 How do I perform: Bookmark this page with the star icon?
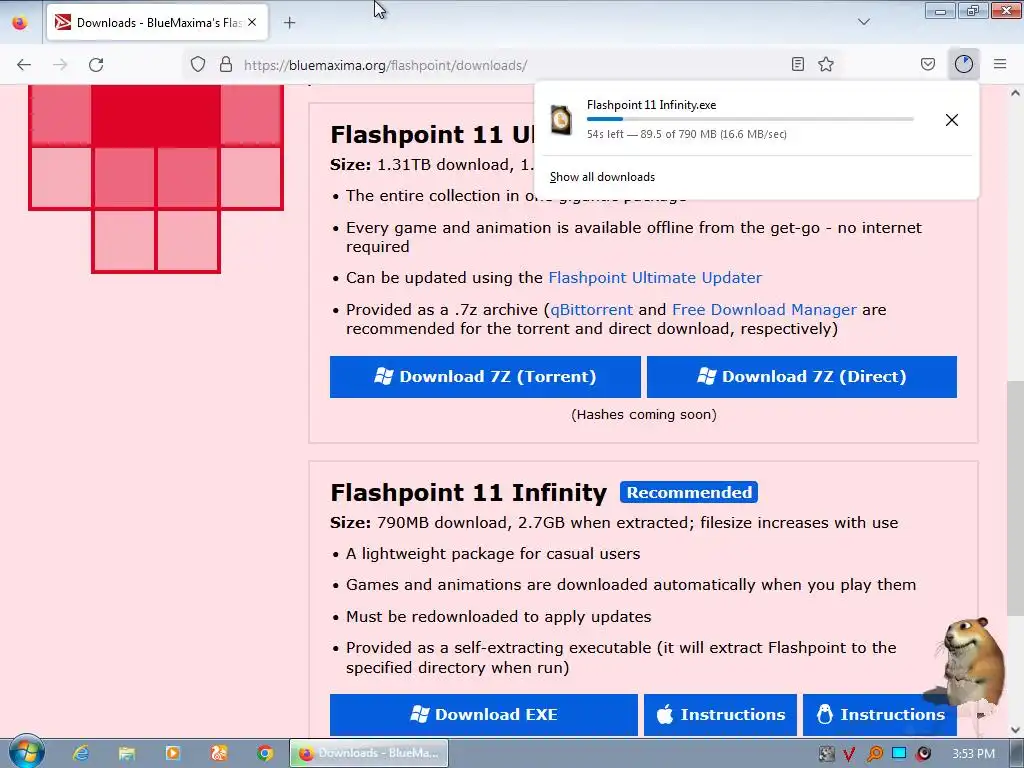pyautogui.click(x=826, y=64)
